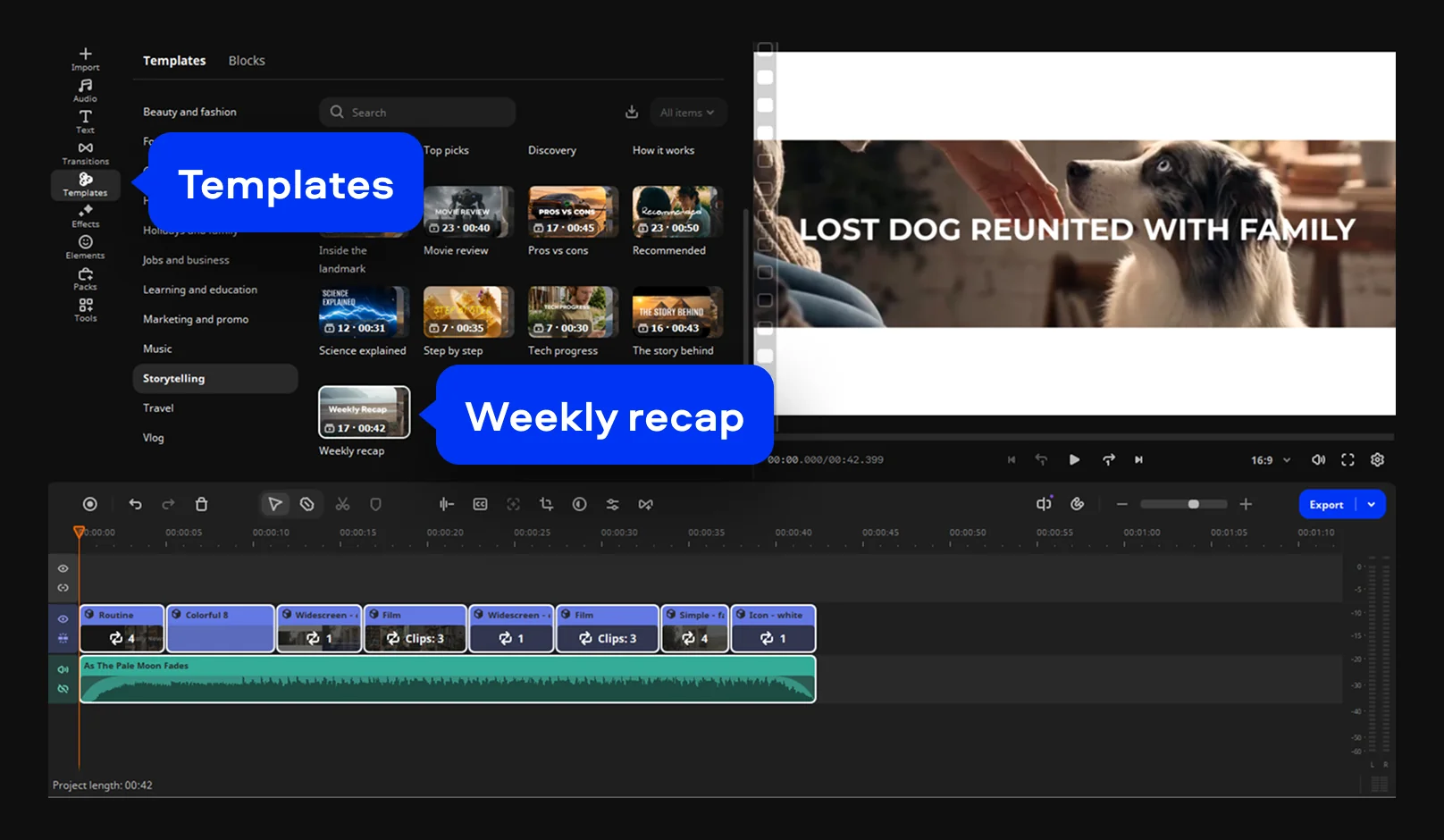Screen dimensions: 1444x840
Task: Select the Marketing and promo category
Action: point(196,319)
